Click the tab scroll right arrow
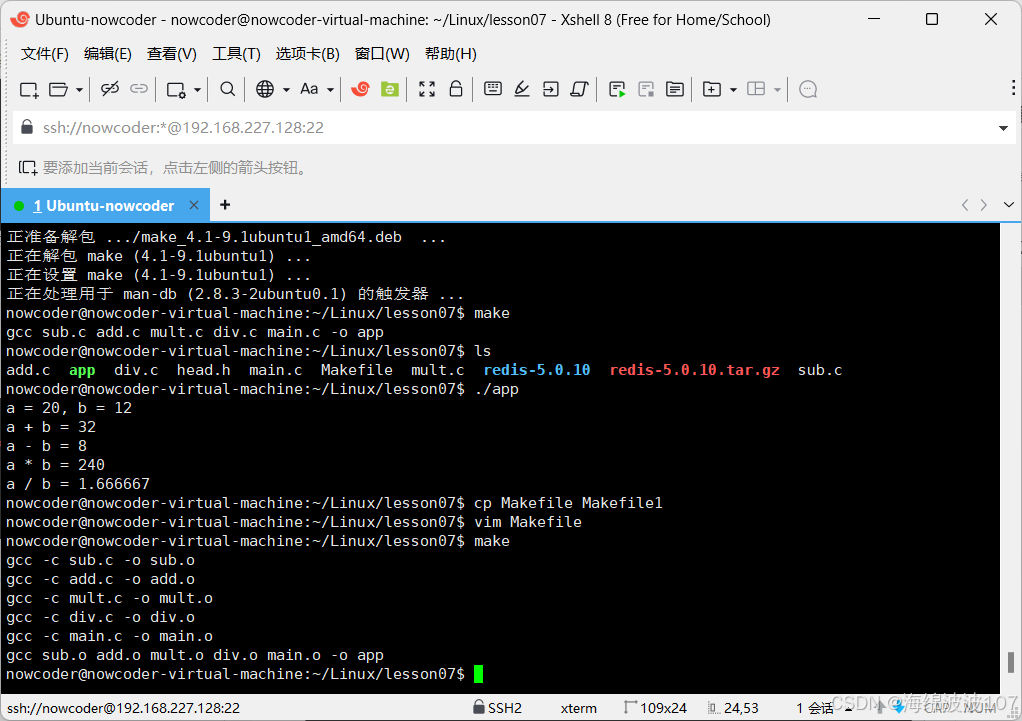This screenshot has width=1022, height=721. (984, 205)
